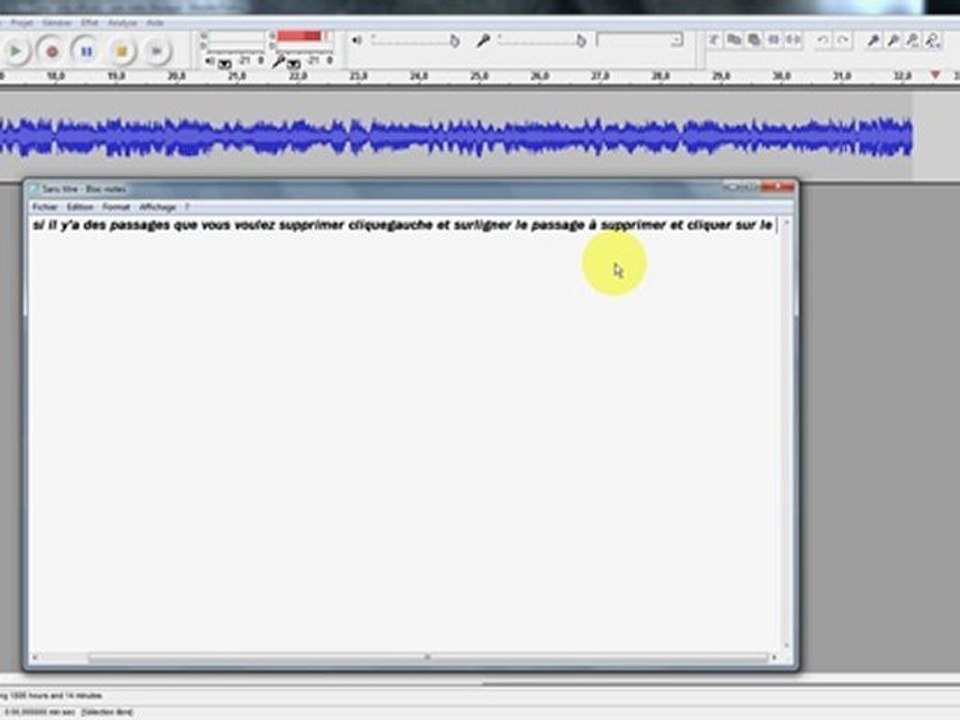Open the Générer menu in Audacity

click(x=57, y=23)
